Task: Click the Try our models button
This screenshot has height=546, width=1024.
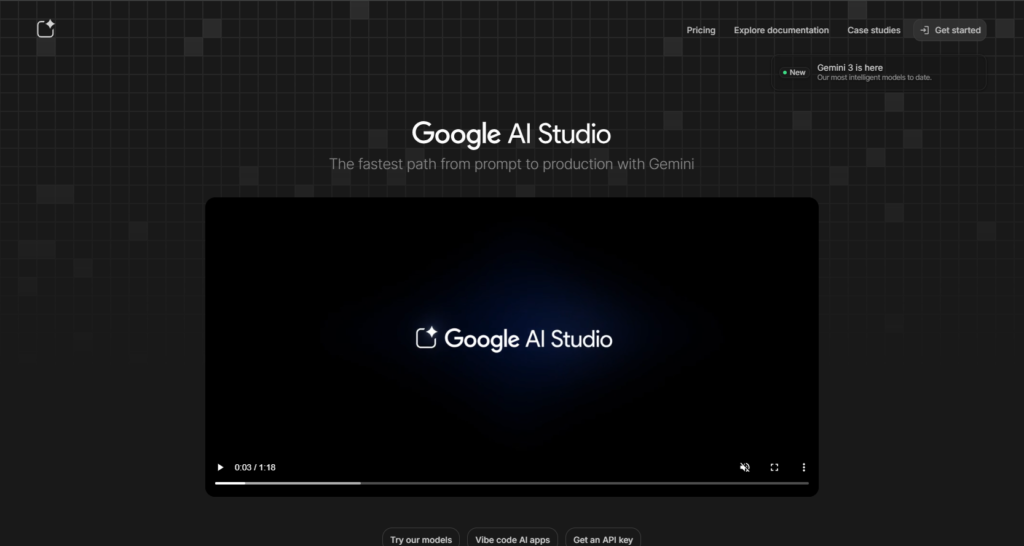Action: click(422, 539)
